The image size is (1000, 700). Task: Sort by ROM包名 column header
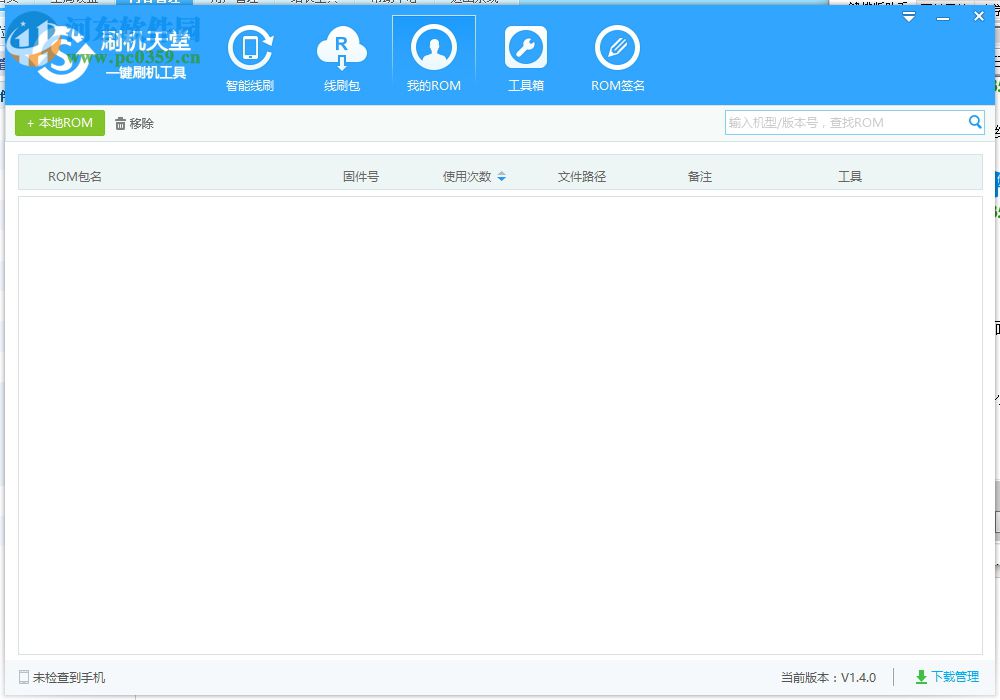tap(75, 177)
